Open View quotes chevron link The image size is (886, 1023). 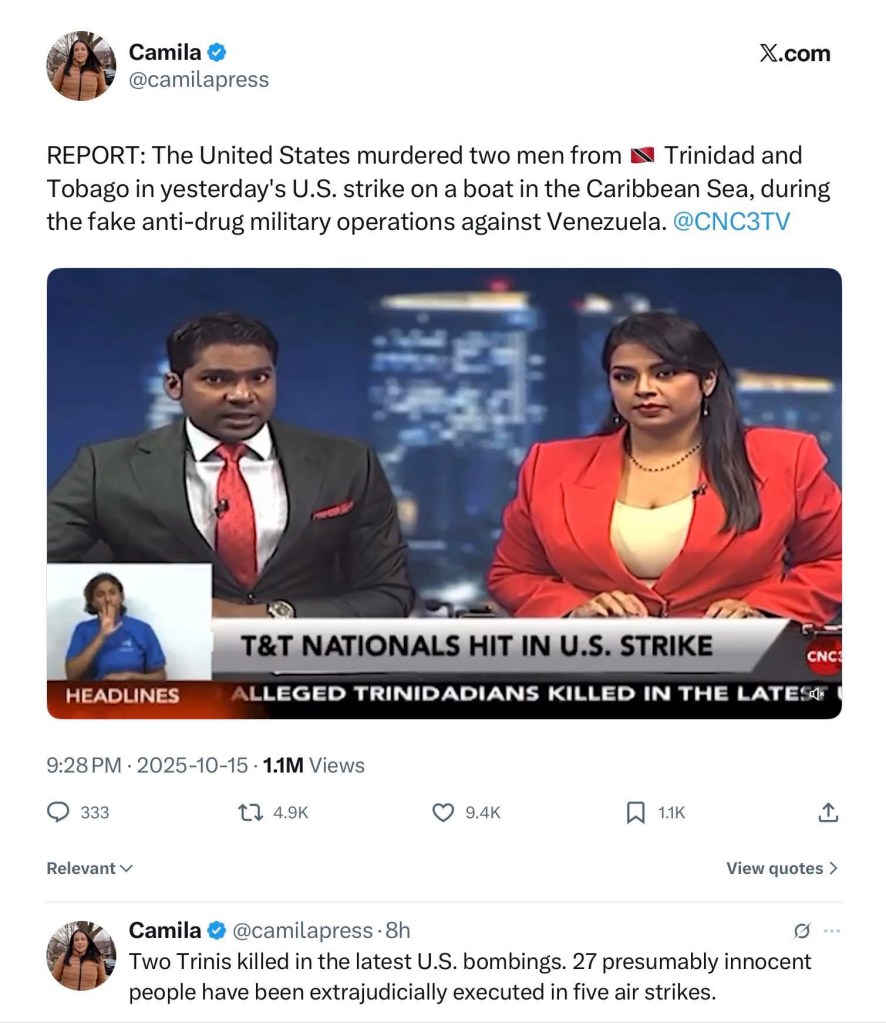782,868
